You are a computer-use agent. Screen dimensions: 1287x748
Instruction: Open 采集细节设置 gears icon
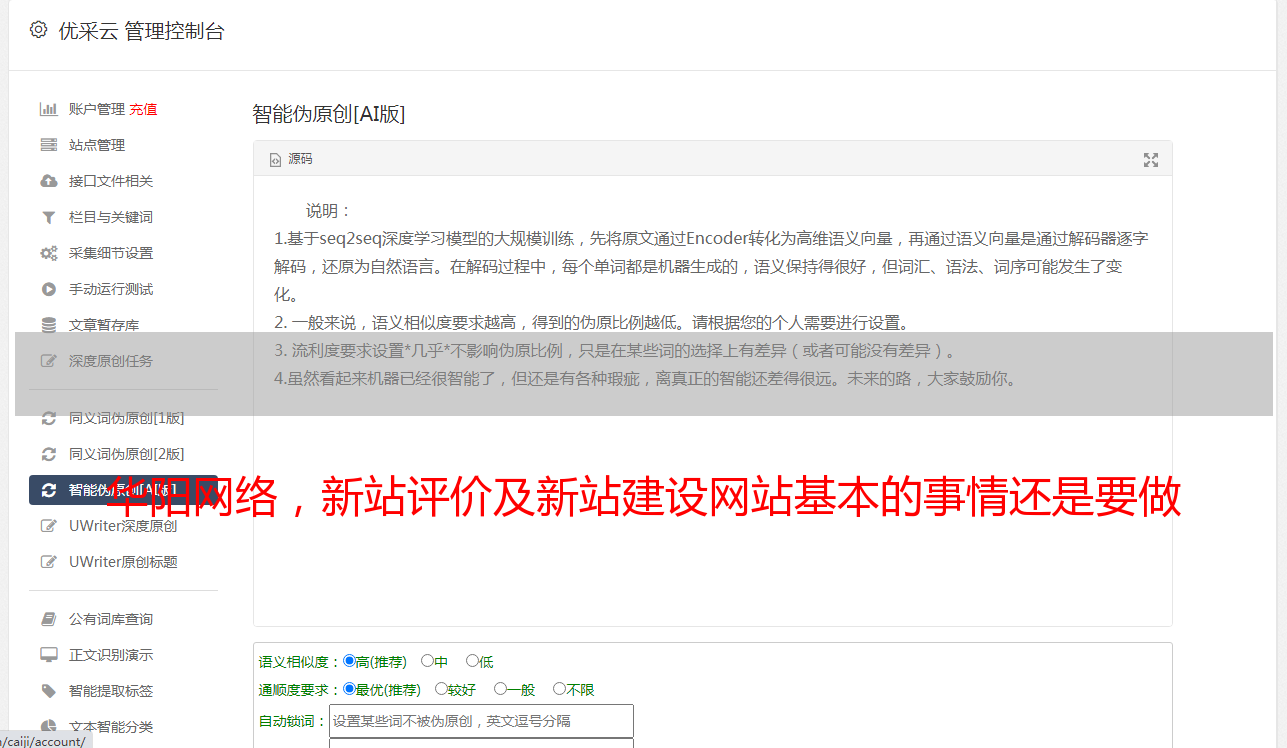48,253
